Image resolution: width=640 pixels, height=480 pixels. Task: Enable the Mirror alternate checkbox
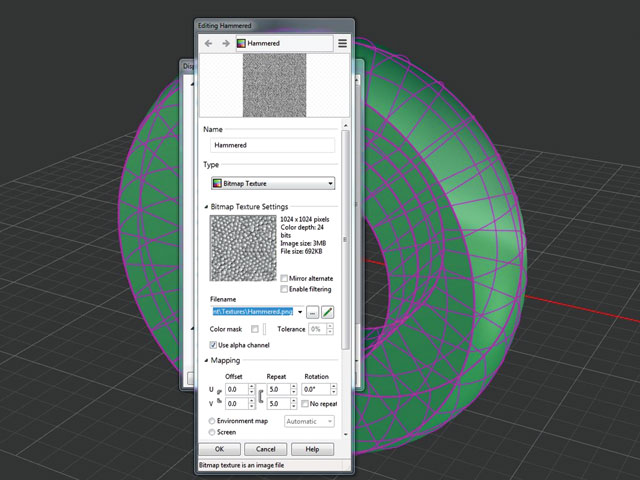(x=284, y=278)
